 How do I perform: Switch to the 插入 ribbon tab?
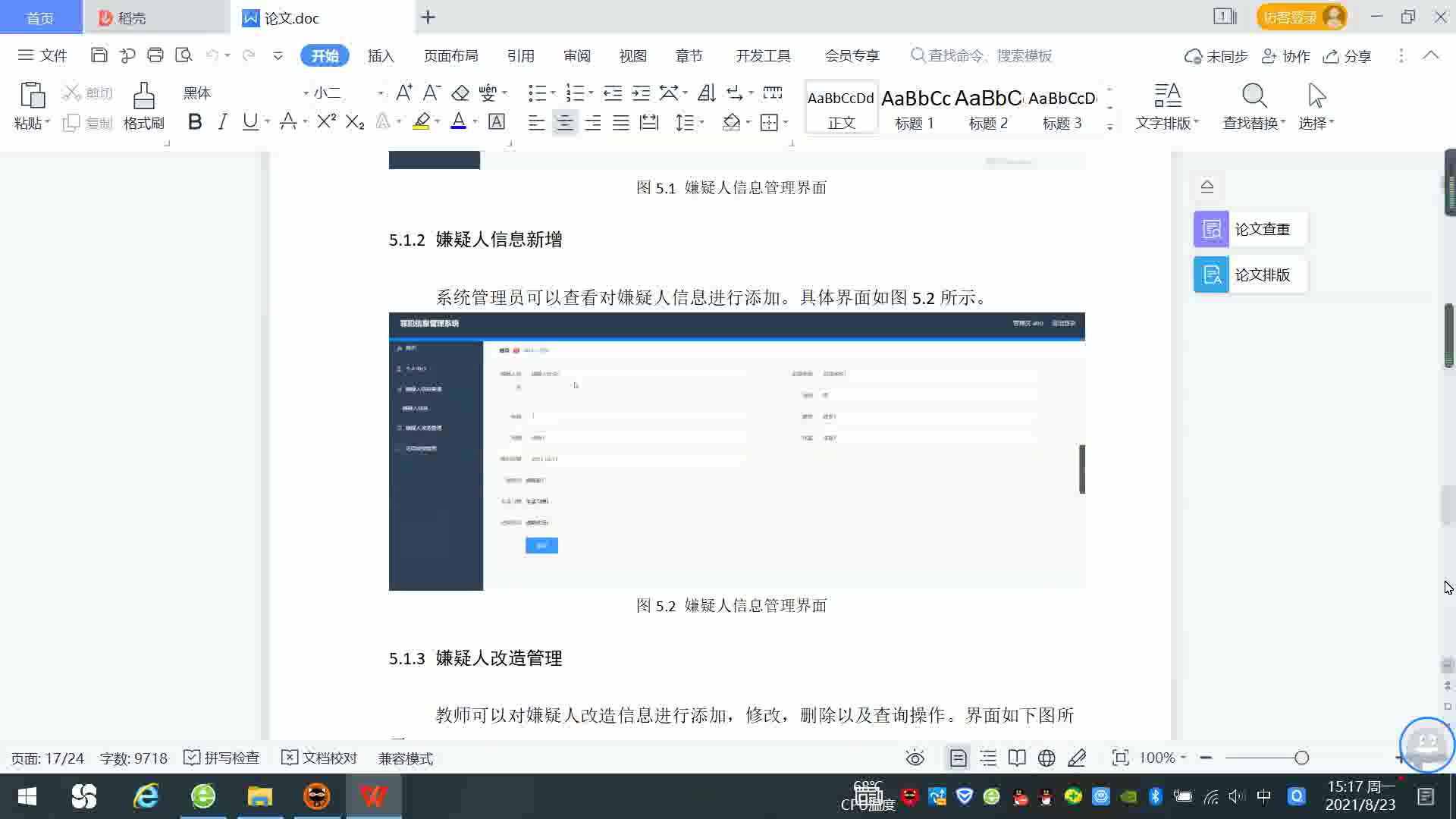pyautogui.click(x=381, y=55)
